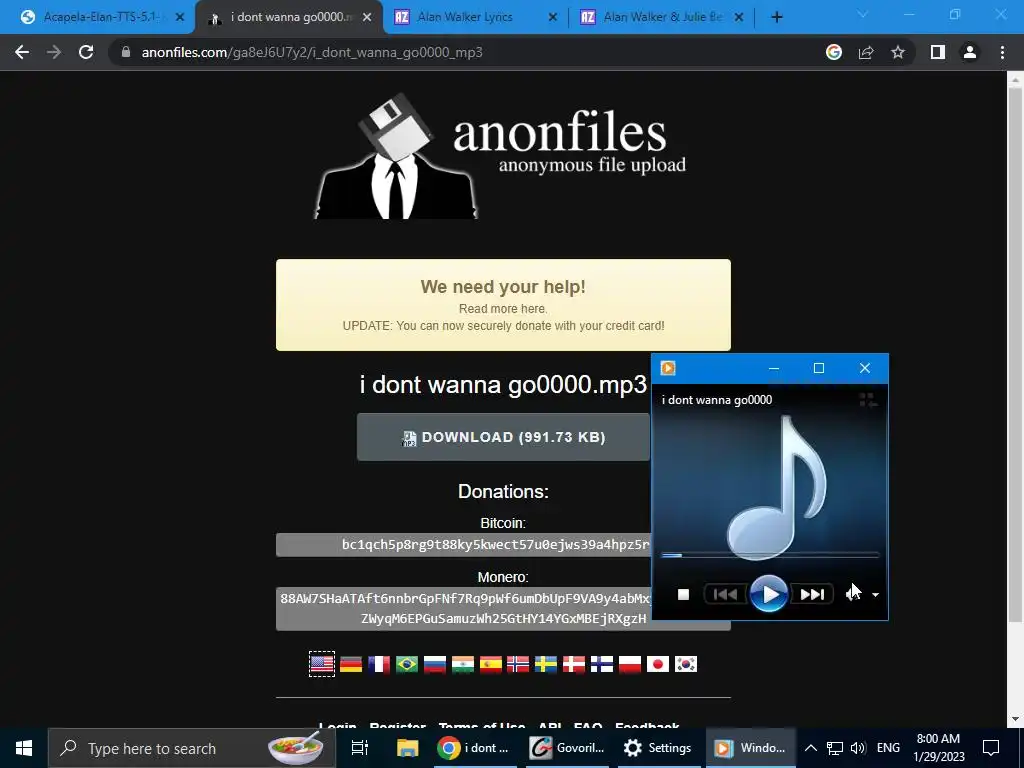Viewport: 1024px width, 768px height.
Task: Reload the anonfiles page
Action: coord(86,52)
